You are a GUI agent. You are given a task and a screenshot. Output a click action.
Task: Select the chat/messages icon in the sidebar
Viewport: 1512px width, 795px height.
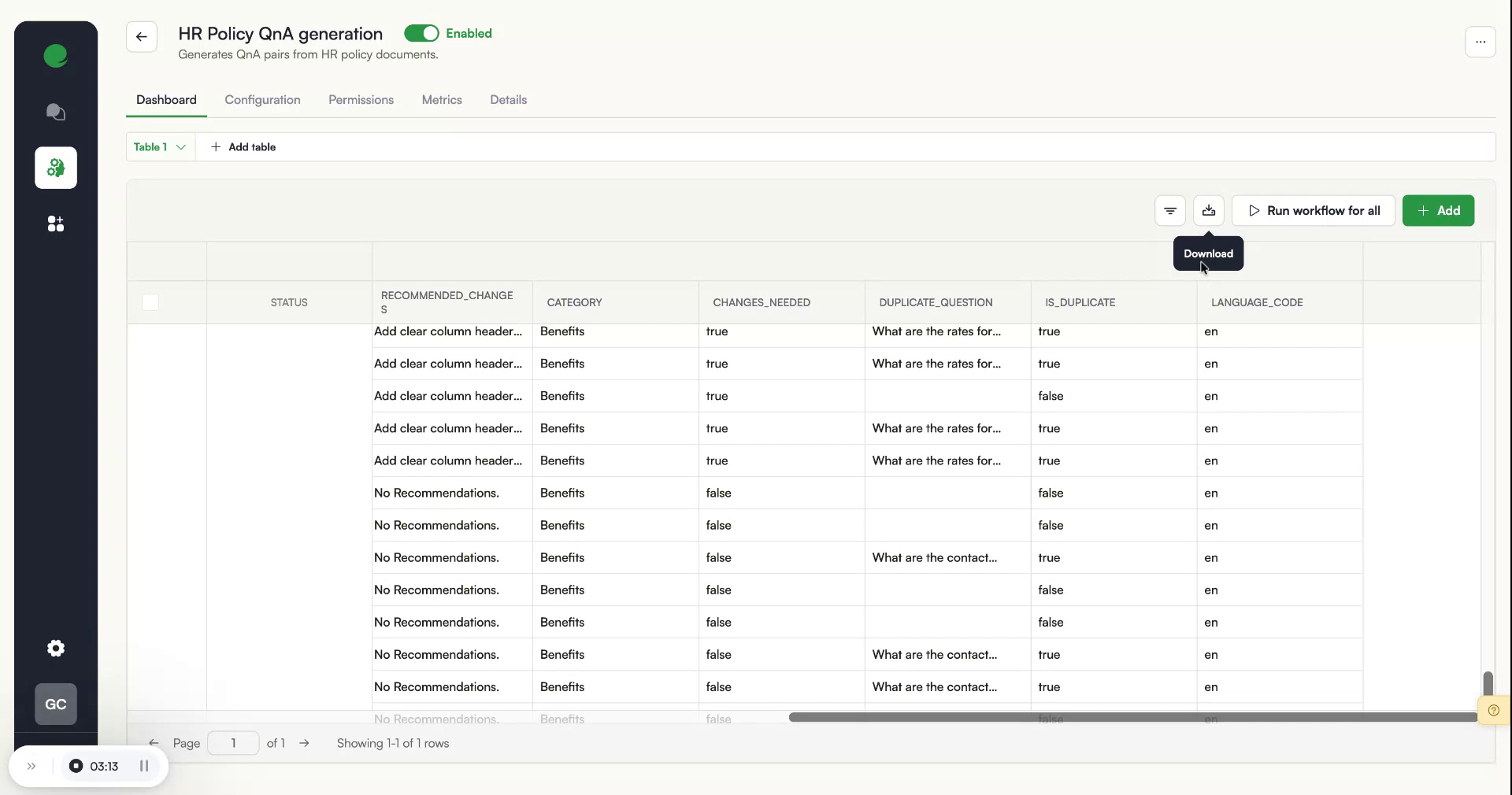click(x=55, y=113)
